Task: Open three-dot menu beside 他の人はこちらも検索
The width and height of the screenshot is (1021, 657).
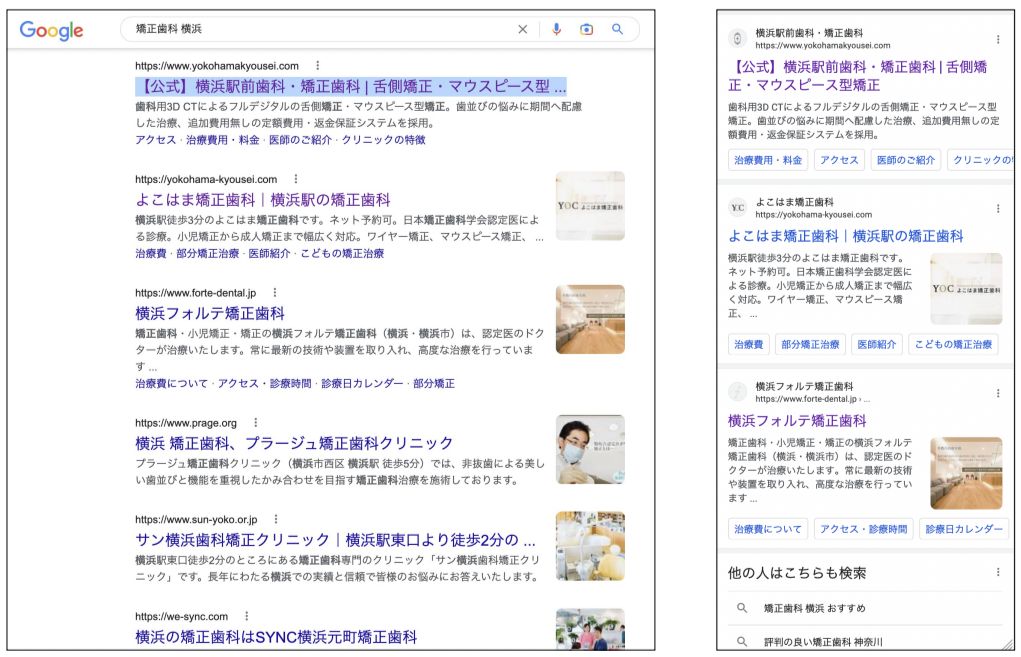Action: 998,572
